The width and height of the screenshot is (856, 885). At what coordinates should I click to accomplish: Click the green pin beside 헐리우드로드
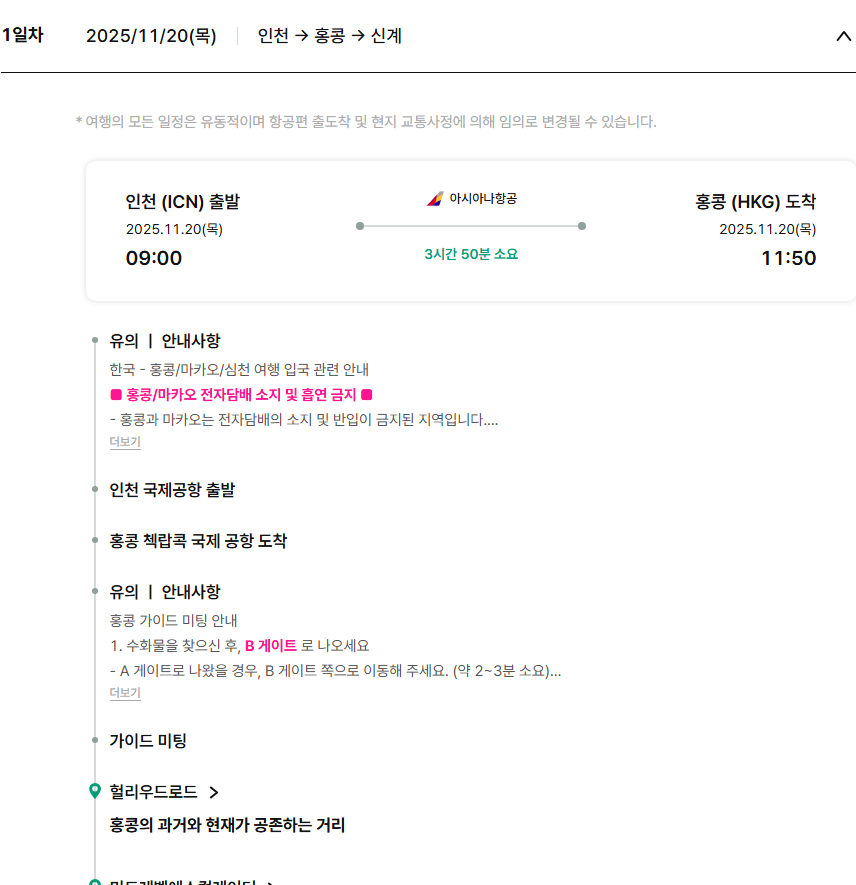click(x=95, y=792)
